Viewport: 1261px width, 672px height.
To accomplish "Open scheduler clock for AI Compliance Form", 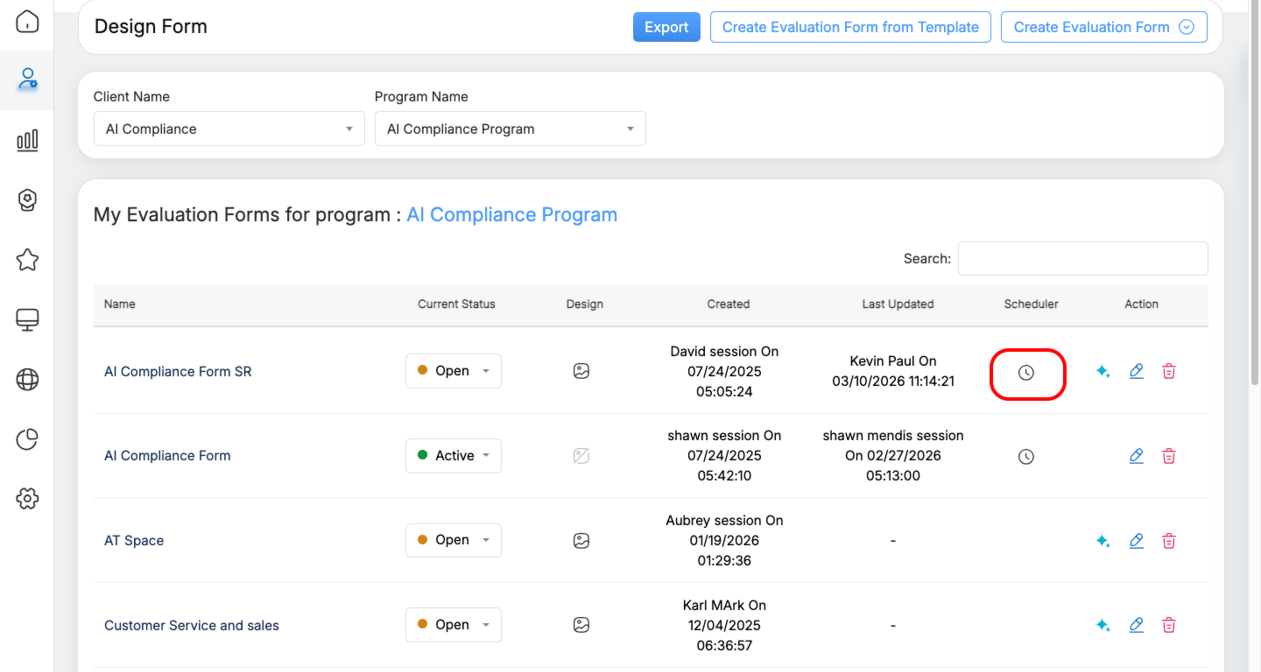I will (x=1026, y=457).
